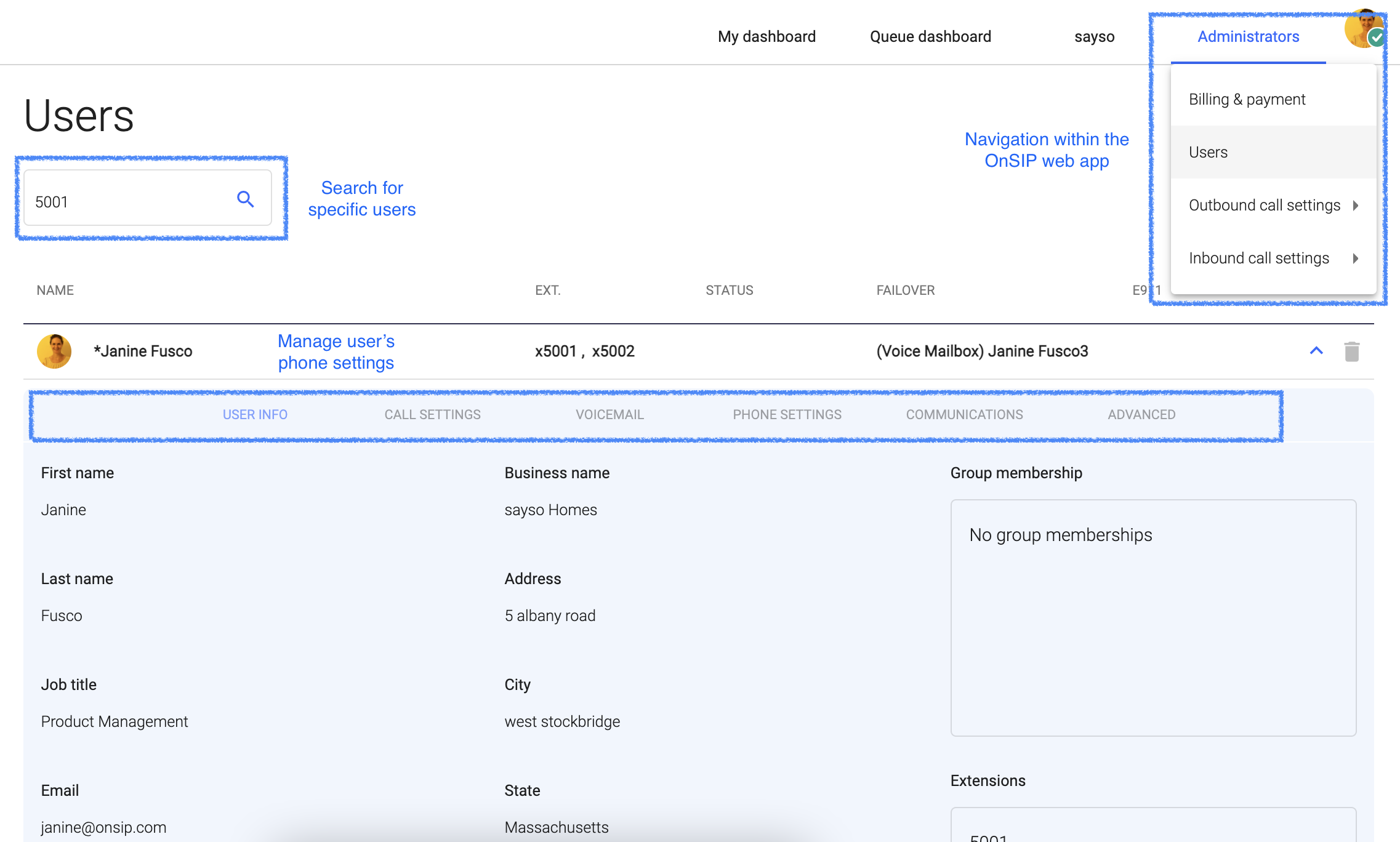
Task: Select the PHONE SETTINGS tab
Action: [786, 414]
